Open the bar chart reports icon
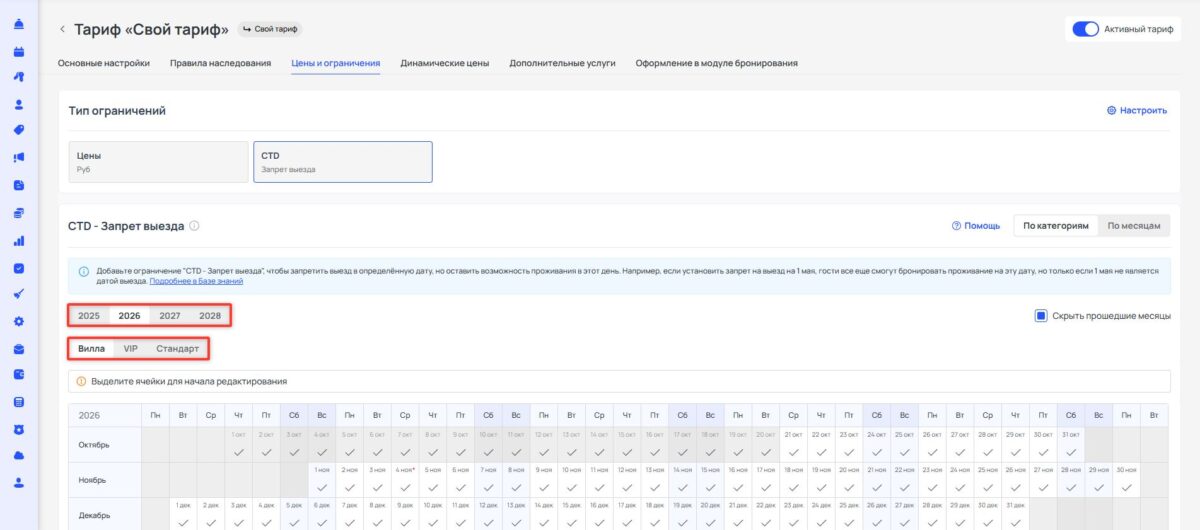This screenshot has width=1200, height=530. [x=19, y=241]
